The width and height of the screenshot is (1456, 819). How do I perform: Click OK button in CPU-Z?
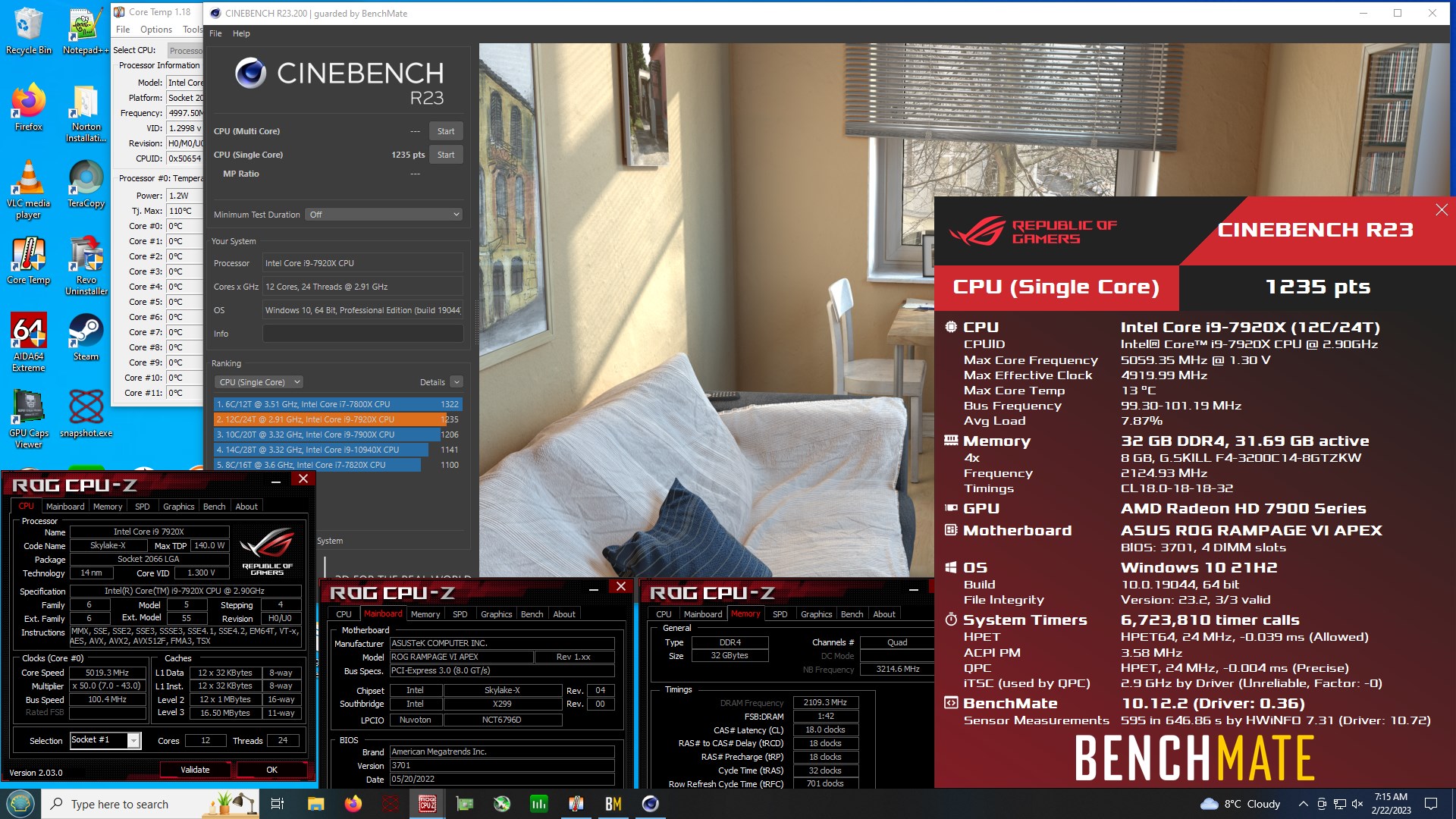(271, 770)
